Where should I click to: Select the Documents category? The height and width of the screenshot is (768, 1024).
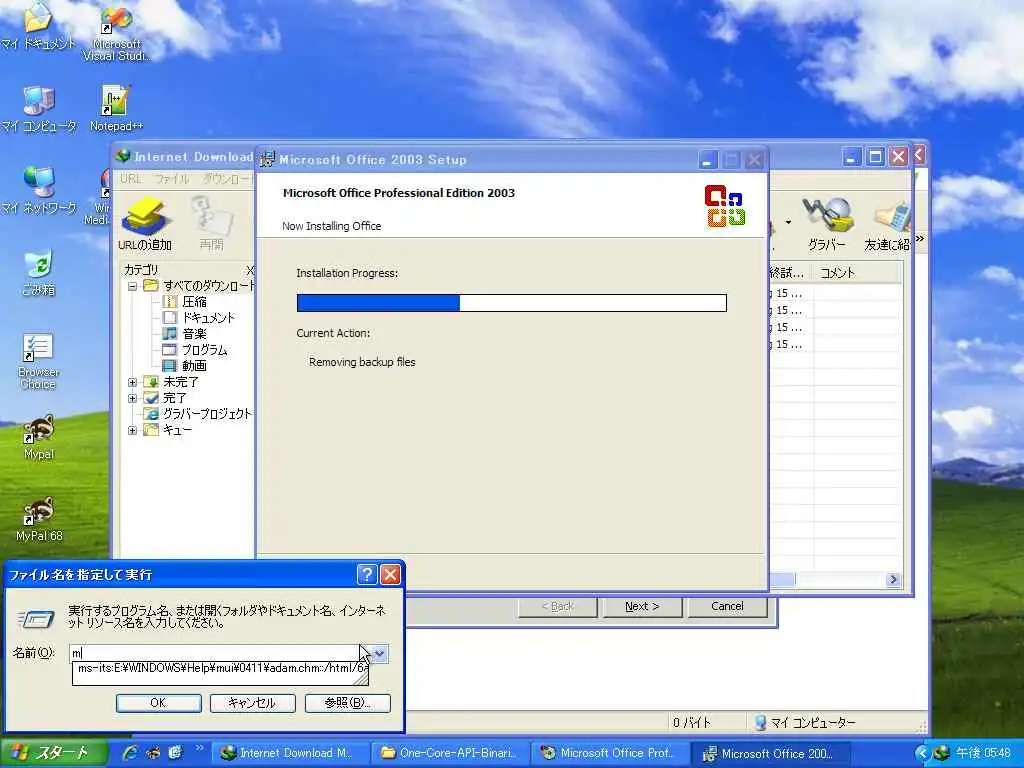coord(199,318)
